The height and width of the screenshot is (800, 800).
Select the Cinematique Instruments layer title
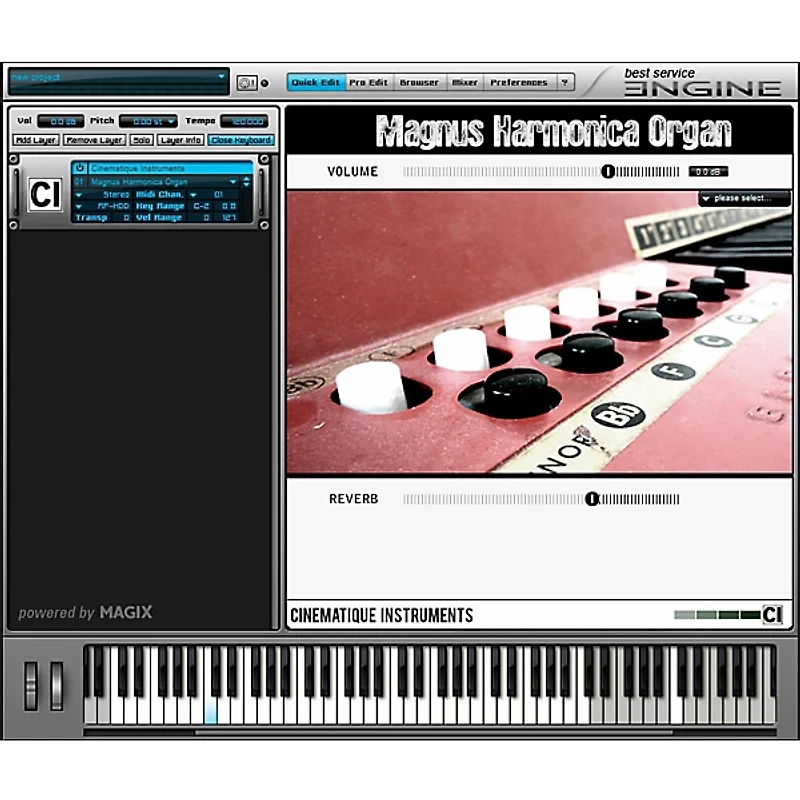point(170,168)
